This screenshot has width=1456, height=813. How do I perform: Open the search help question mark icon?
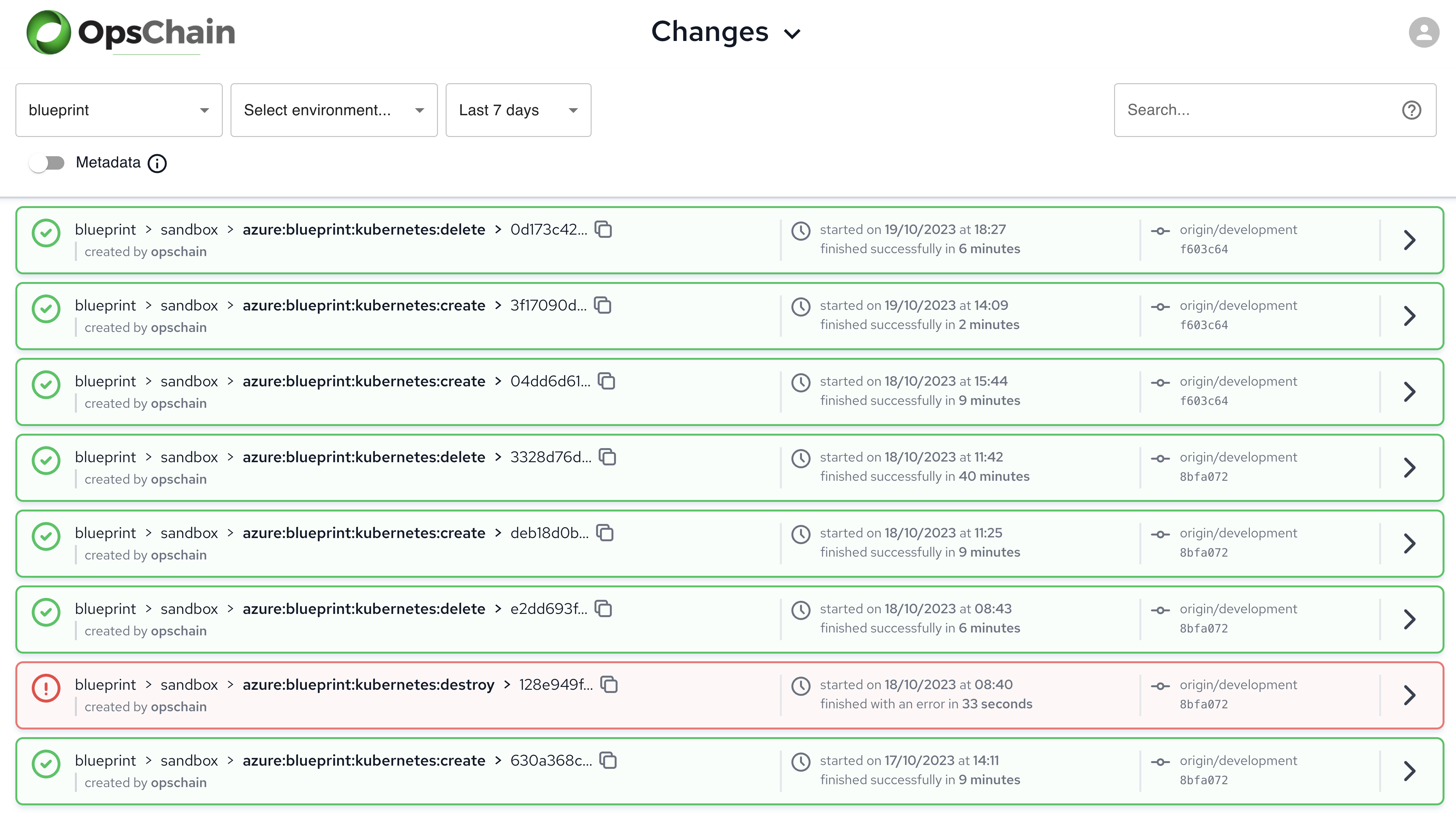1412,110
